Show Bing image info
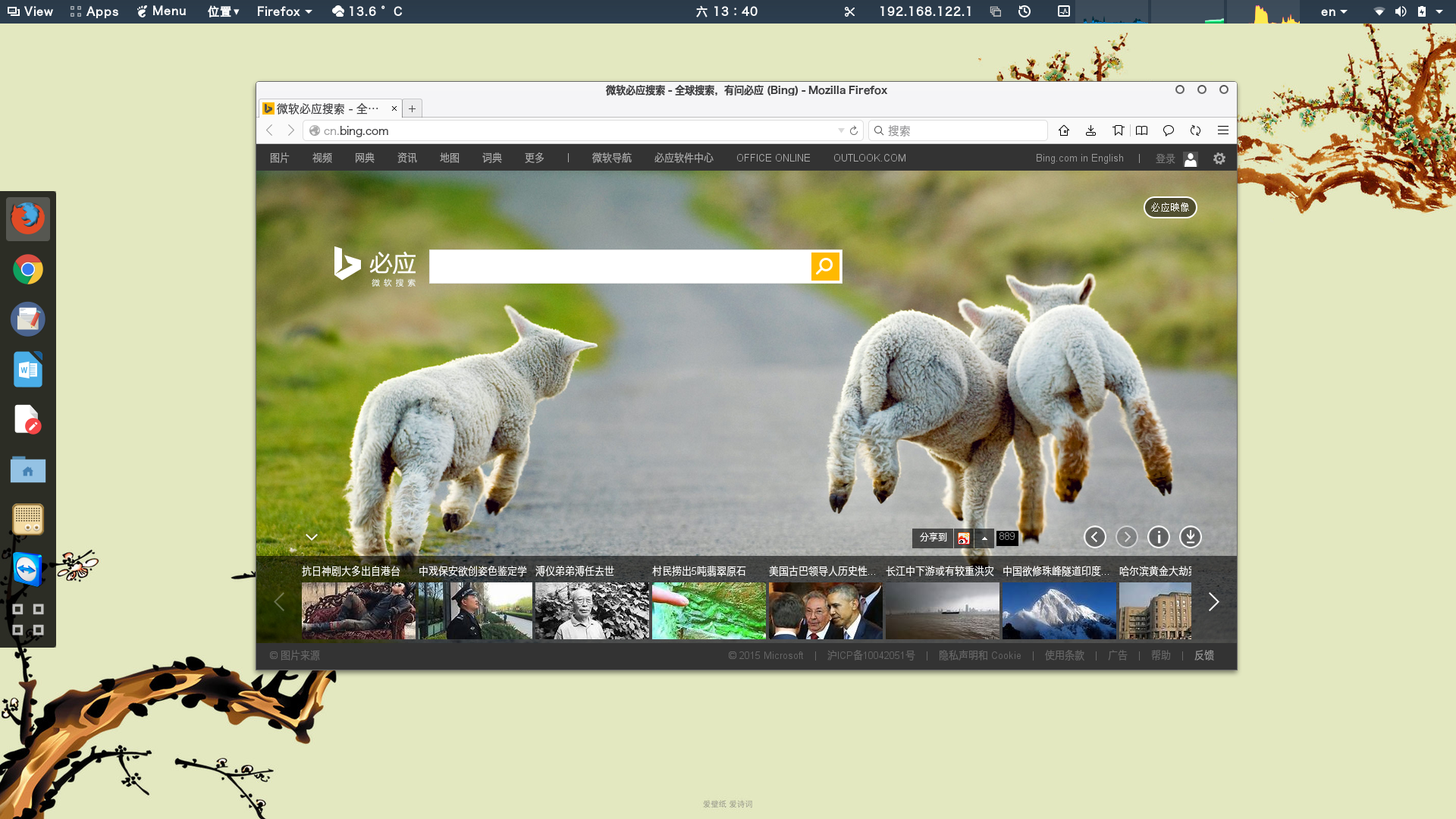The width and height of the screenshot is (1456, 819). 1158,537
